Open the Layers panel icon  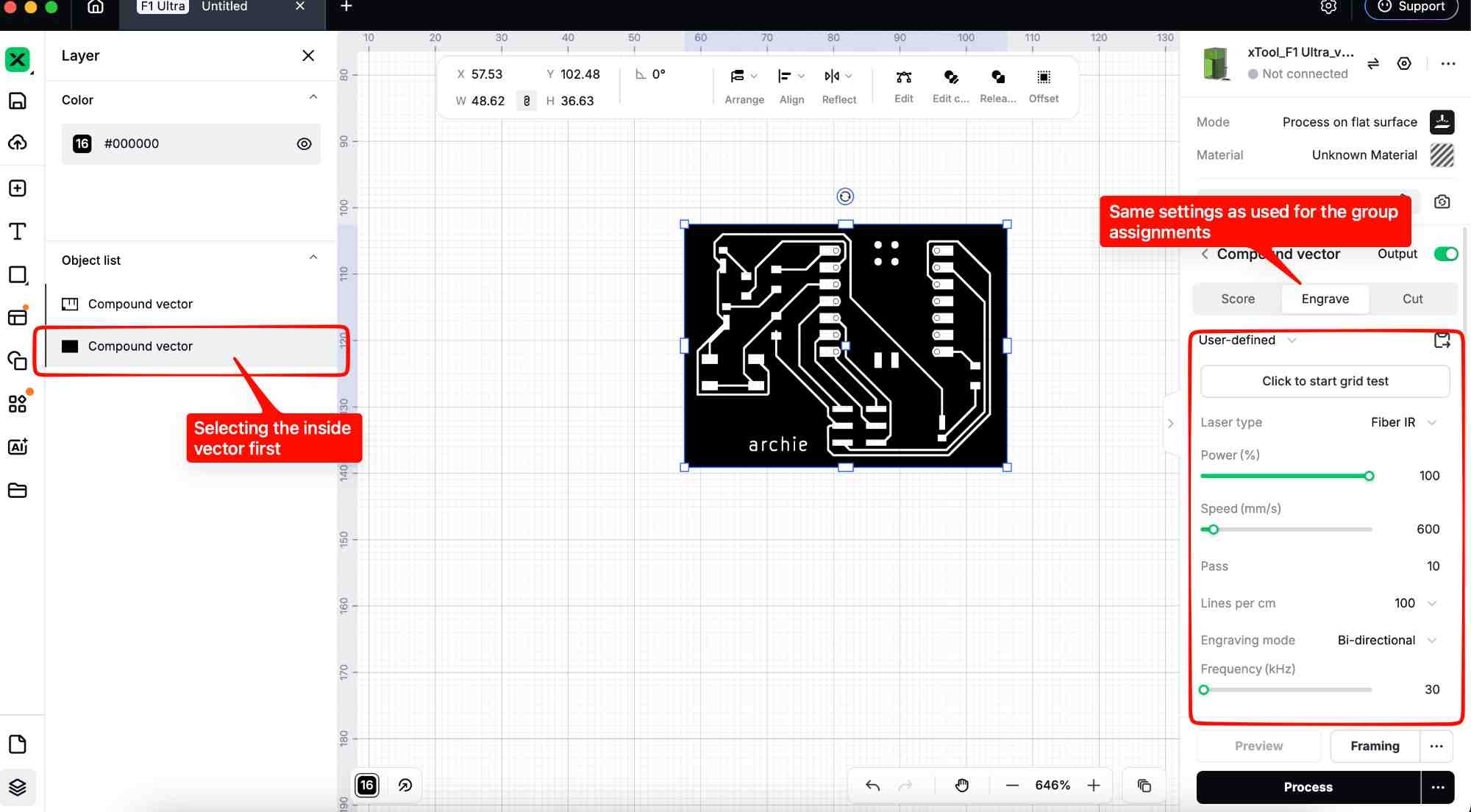pyautogui.click(x=17, y=787)
